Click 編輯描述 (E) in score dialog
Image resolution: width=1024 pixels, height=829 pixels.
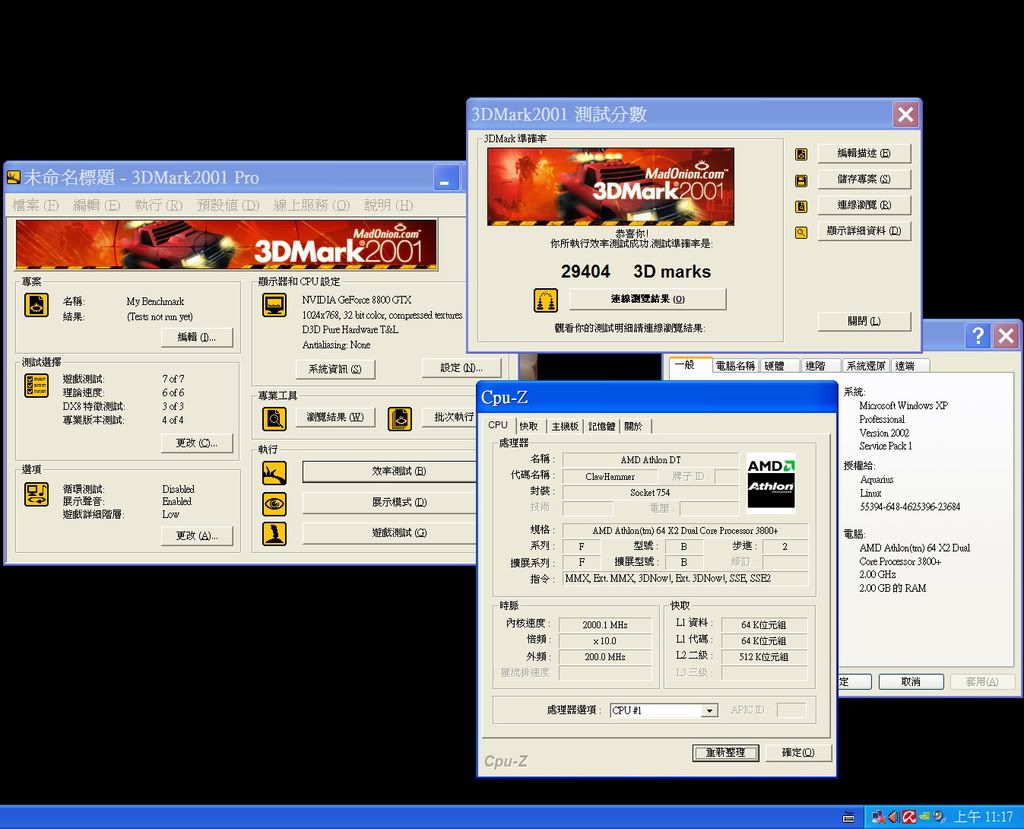pos(864,154)
